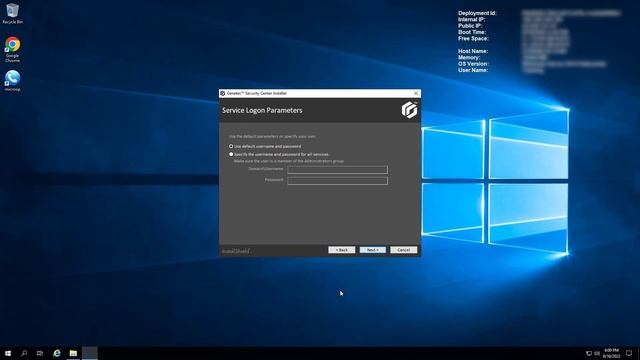
Task: Open the blue globe desktop shortcut below Chrome
Action: (x=13, y=80)
